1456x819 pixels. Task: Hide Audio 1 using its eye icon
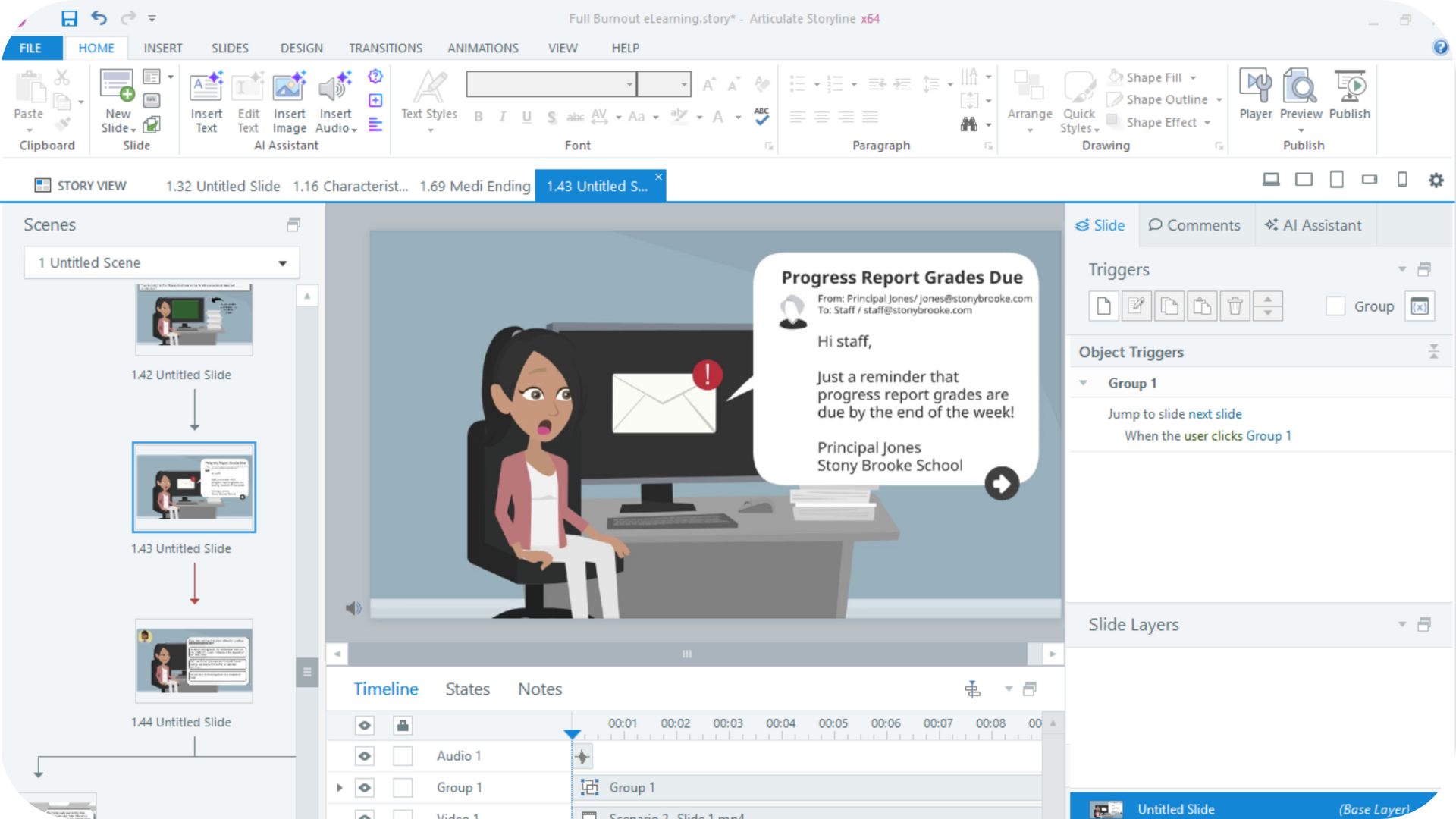(365, 756)
